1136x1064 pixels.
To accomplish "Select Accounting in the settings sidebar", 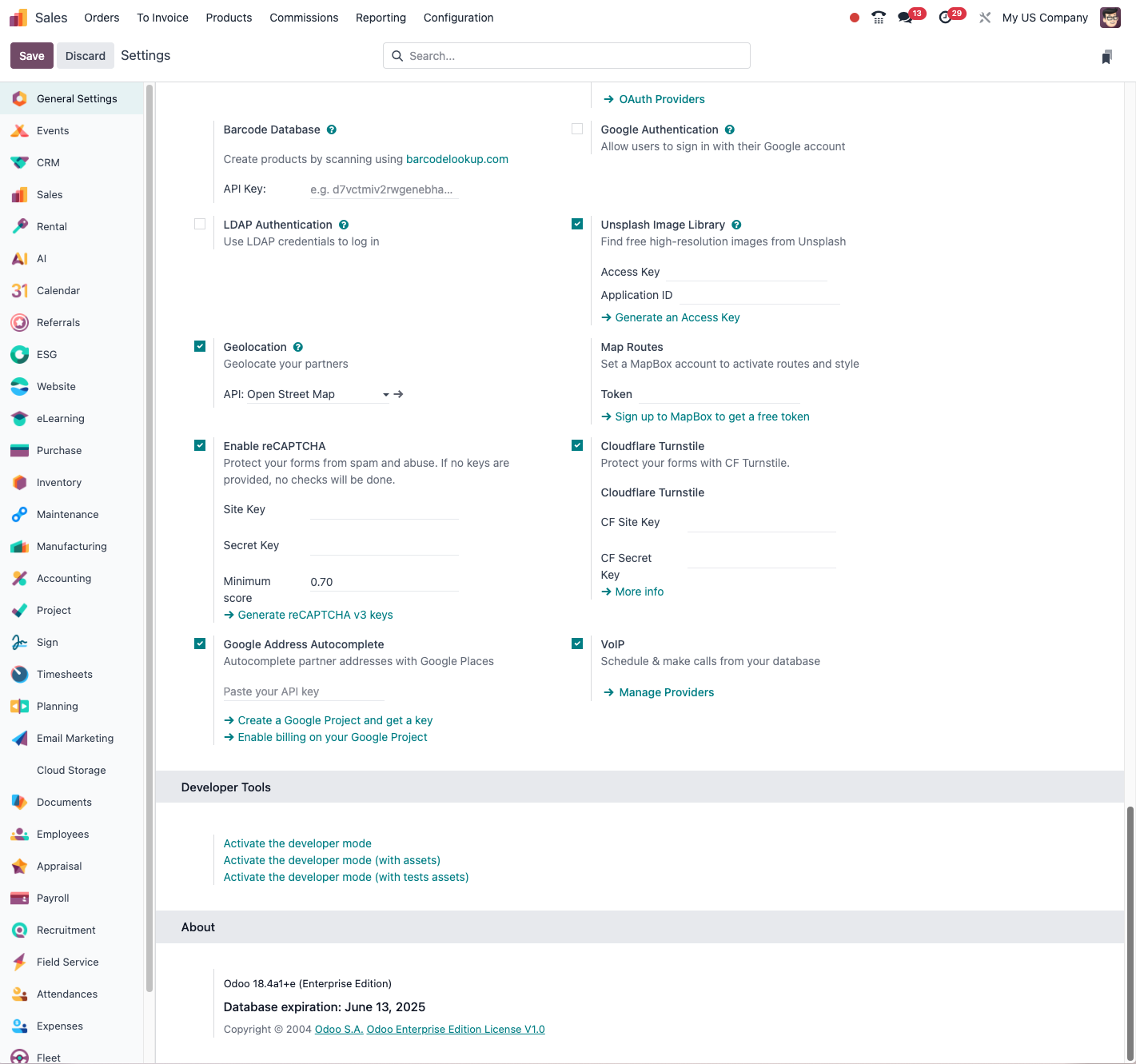I will pos(72,578).
